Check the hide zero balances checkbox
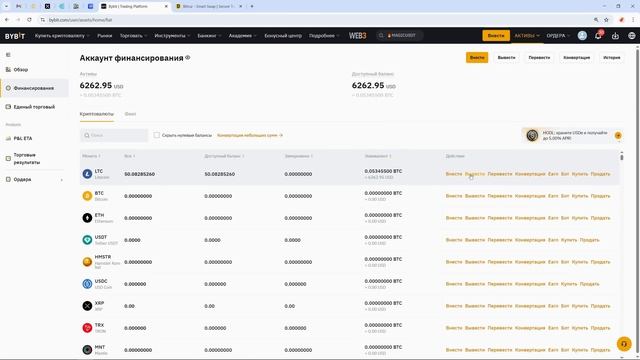This screenshot has height=360, width=640. pyautogui.click(x=157, y=135)
